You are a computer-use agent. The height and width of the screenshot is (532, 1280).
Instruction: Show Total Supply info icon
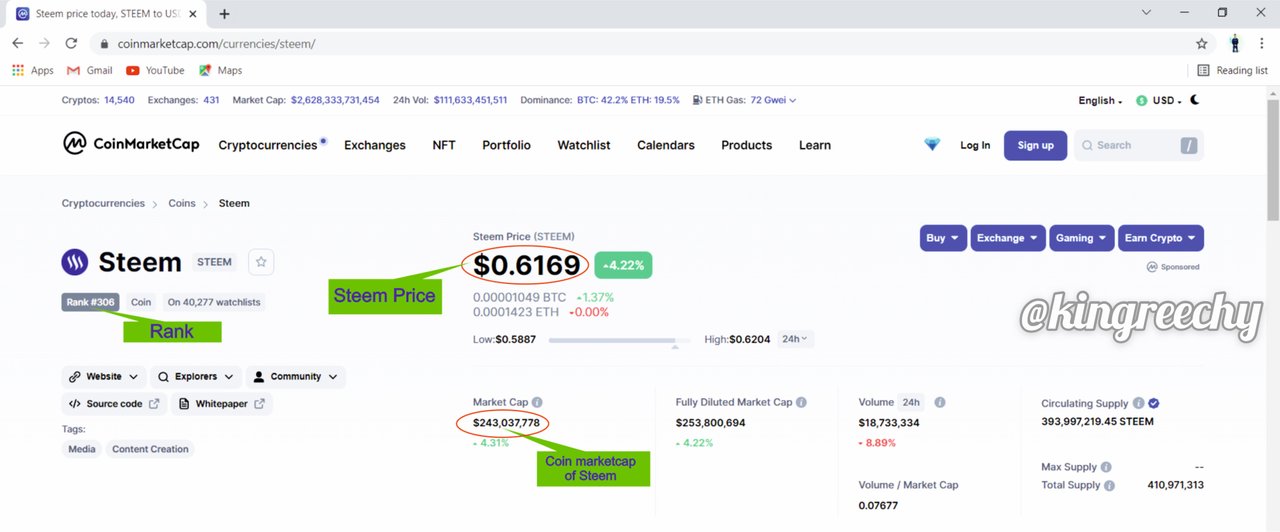[x=1110, y=485]
